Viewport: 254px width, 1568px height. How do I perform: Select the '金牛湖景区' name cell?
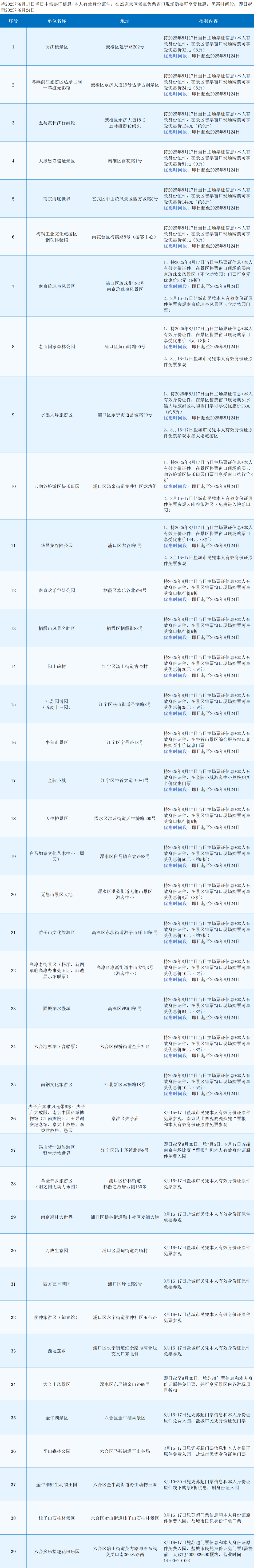57,1418
